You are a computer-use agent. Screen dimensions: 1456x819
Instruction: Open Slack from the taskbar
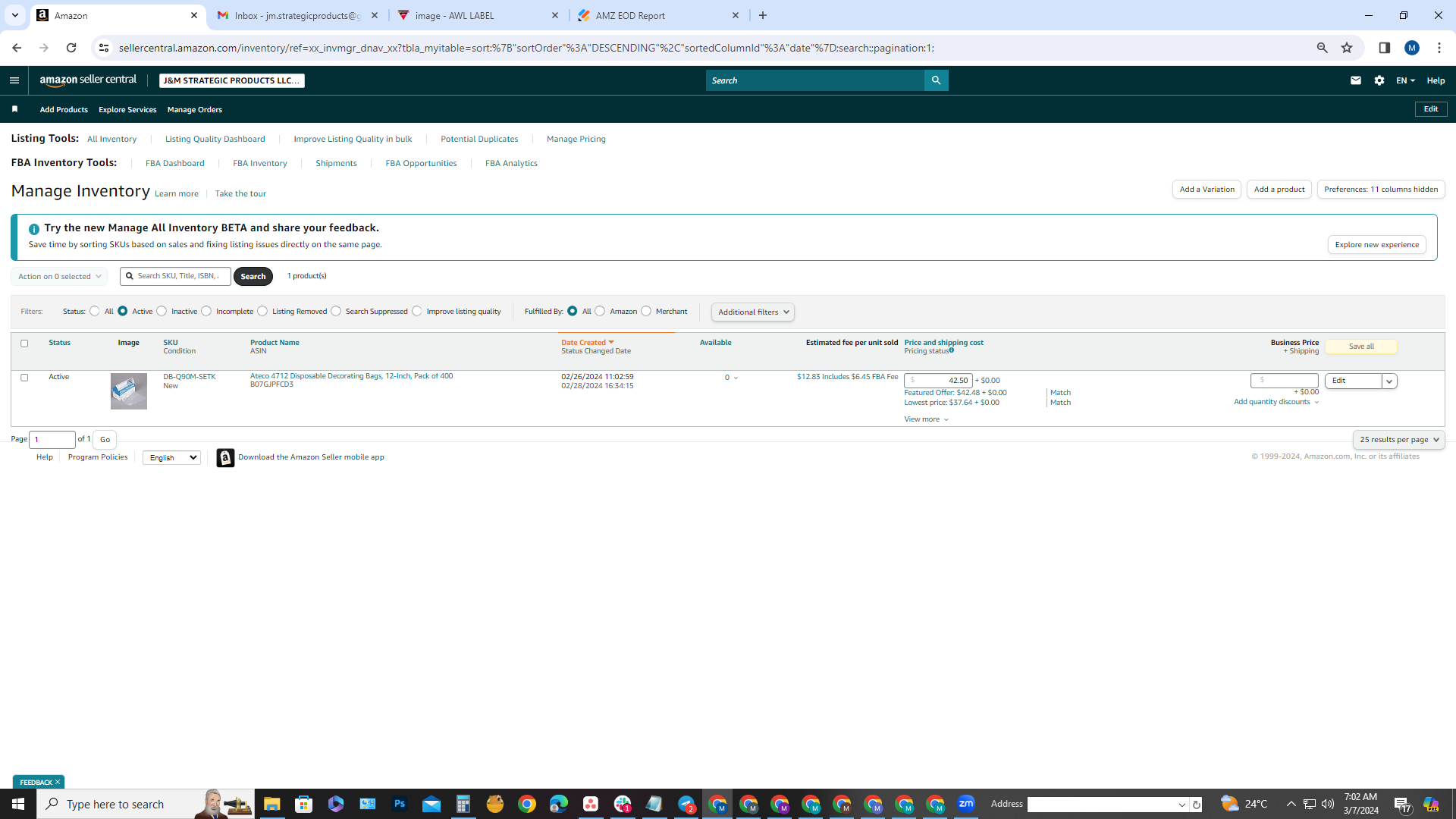(623, 804)
